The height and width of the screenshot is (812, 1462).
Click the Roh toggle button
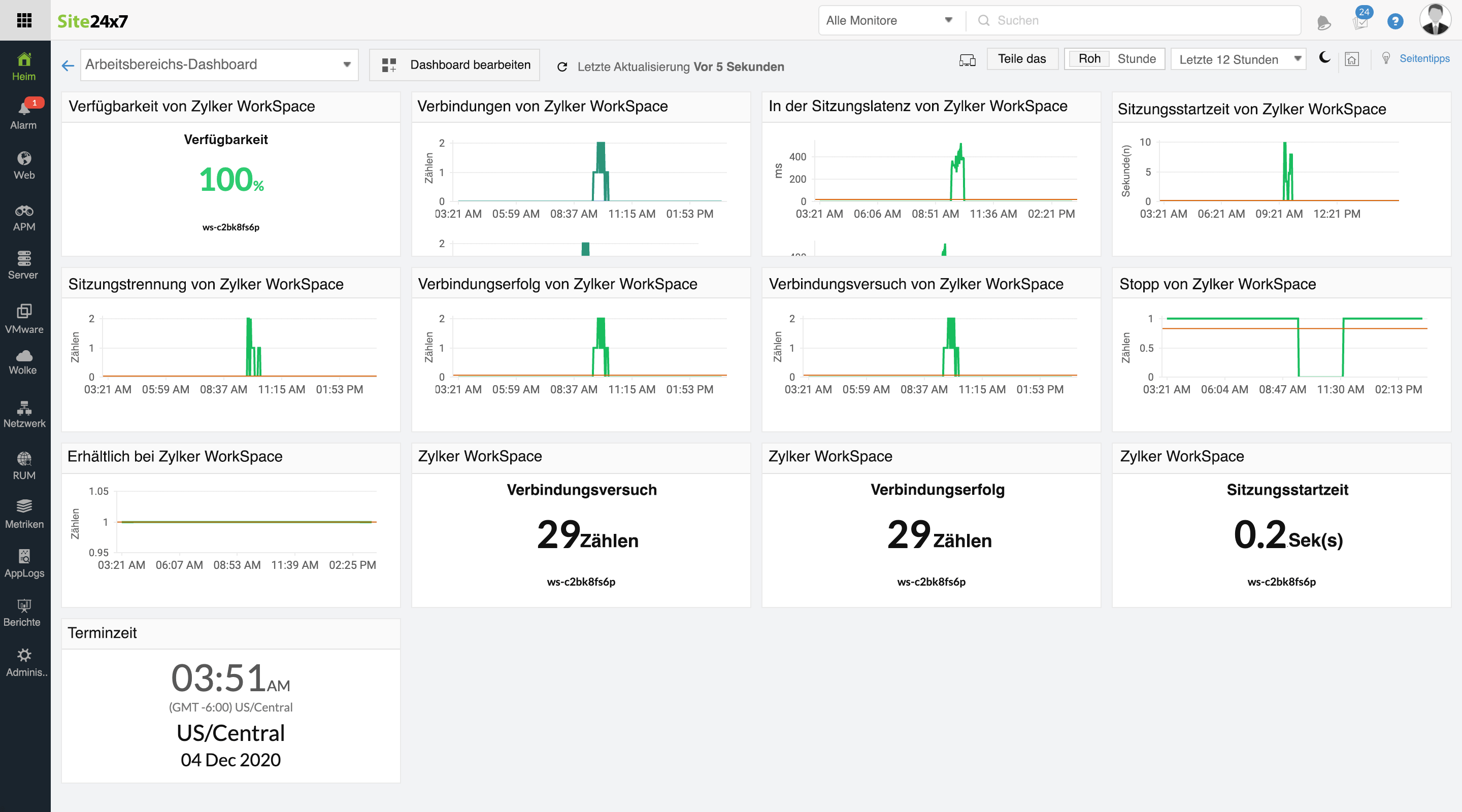tap(1088, 60)
